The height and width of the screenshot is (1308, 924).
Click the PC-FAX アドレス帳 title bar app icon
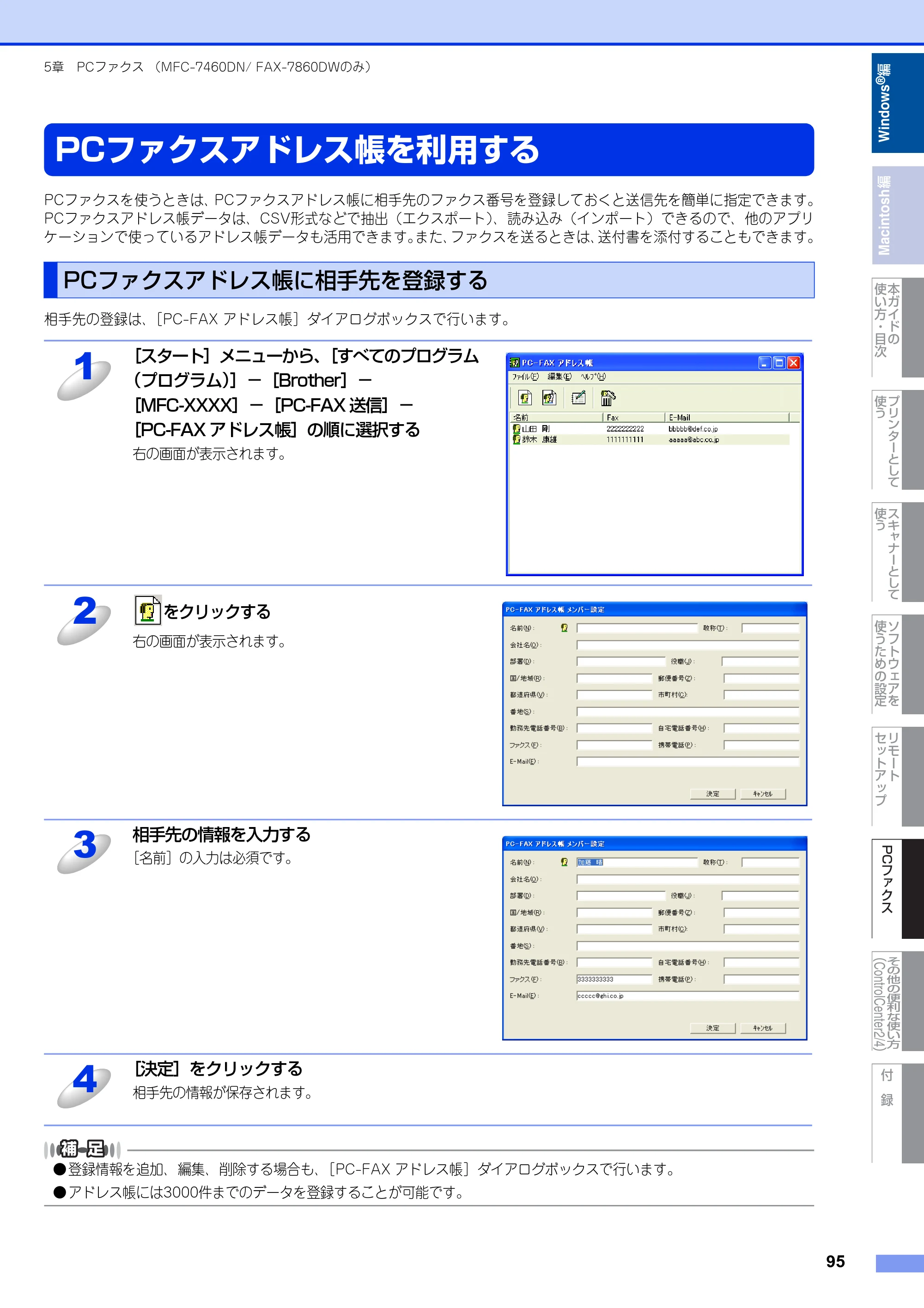[x=514, y=363]
